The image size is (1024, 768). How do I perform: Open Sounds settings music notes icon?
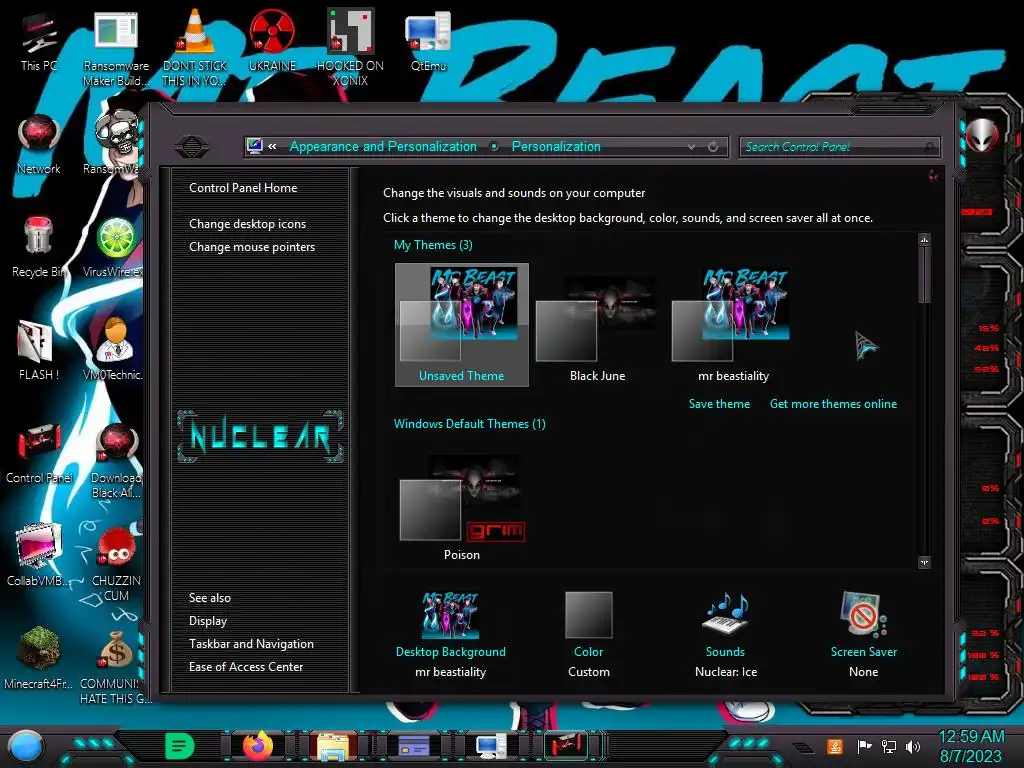[725, 613]
